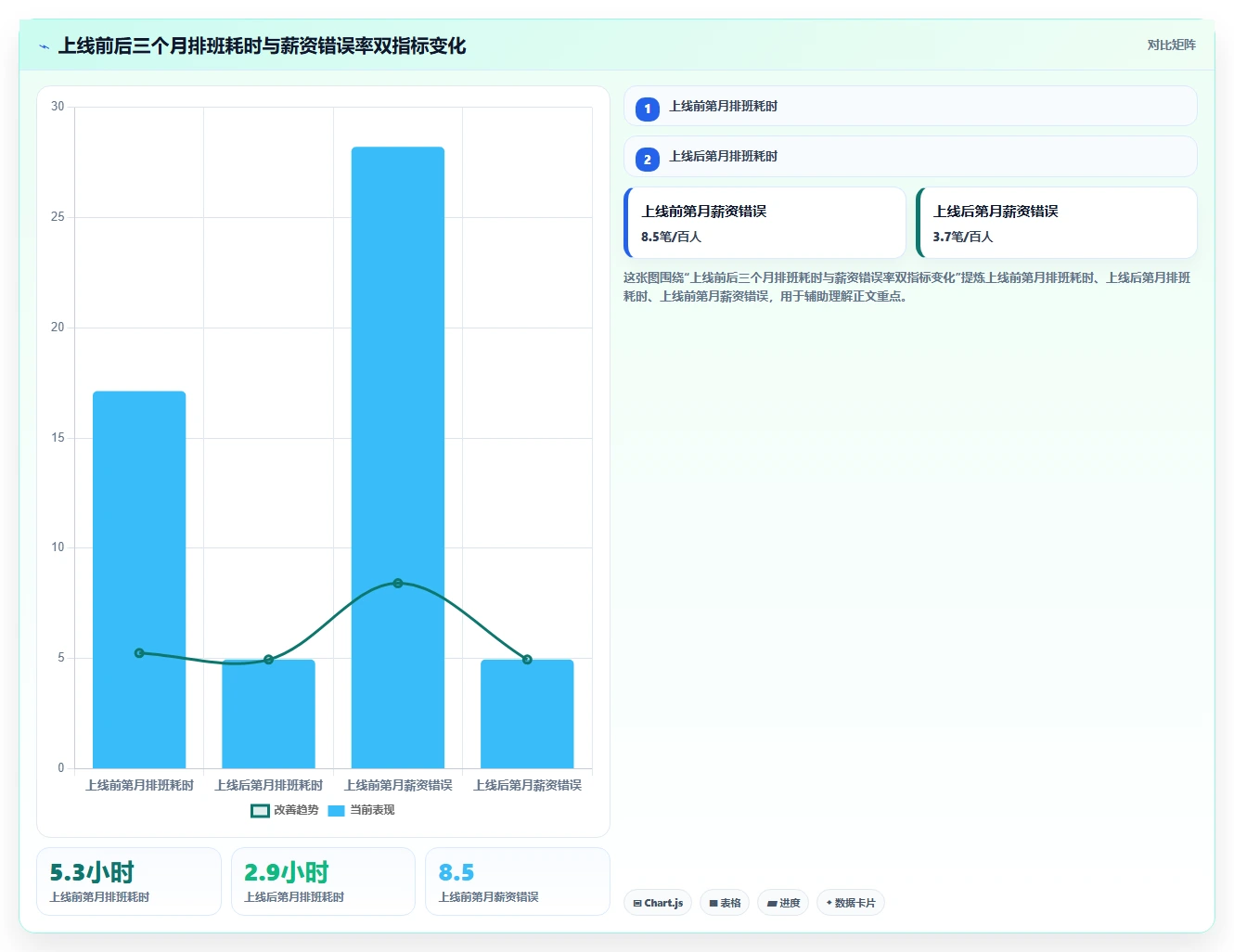Toggle the 当前表现 legend entry
This screenshot has height=952, width=1234.
click(362, 810)
